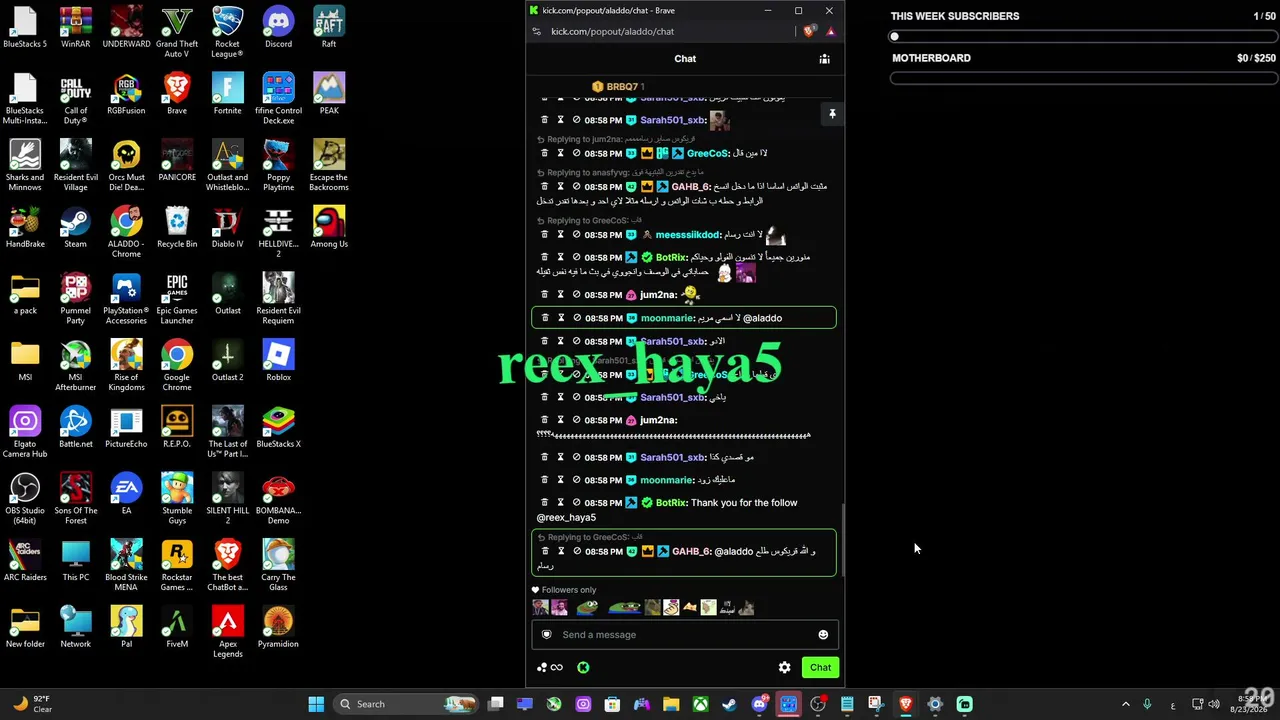The width and height of the screenshot is (1280, 720).
Task: Click the BotRix username in the thank-you message
Action: [671, 503]
